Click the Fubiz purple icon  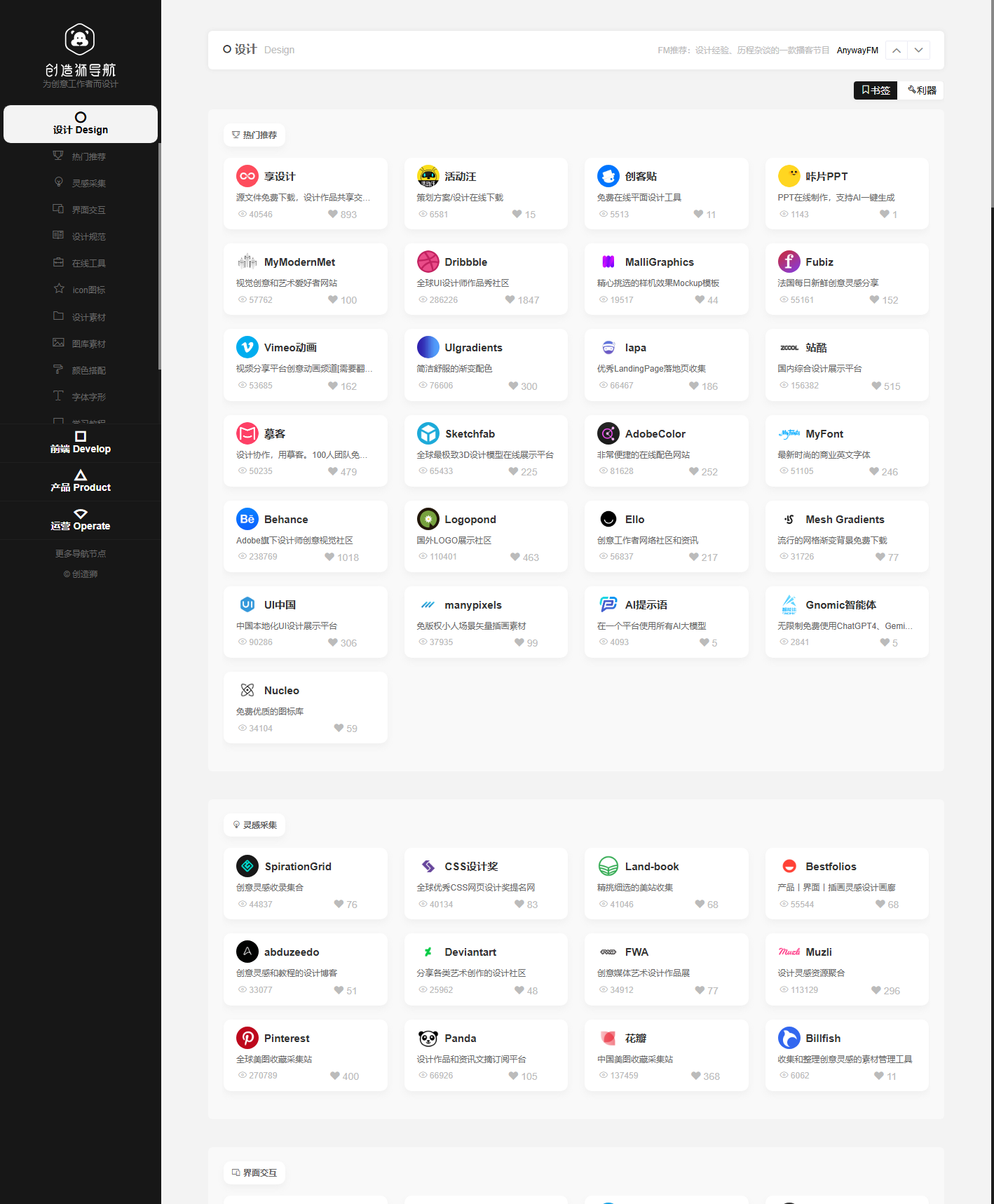789,262
